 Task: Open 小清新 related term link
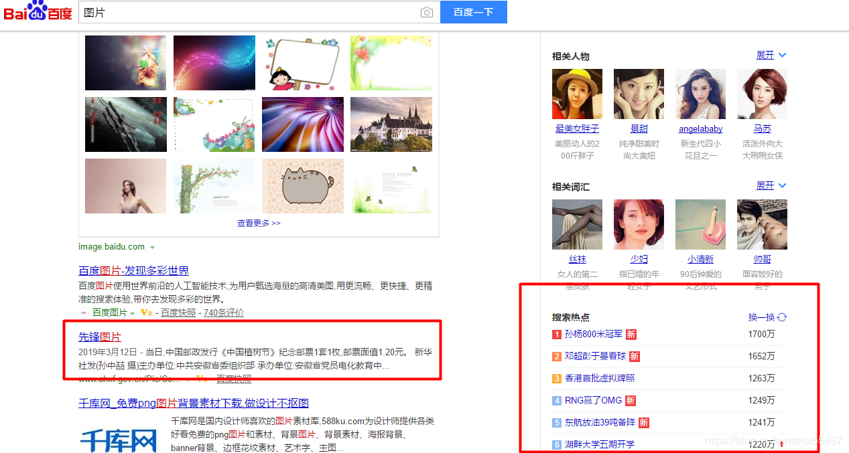coord(701,259)
